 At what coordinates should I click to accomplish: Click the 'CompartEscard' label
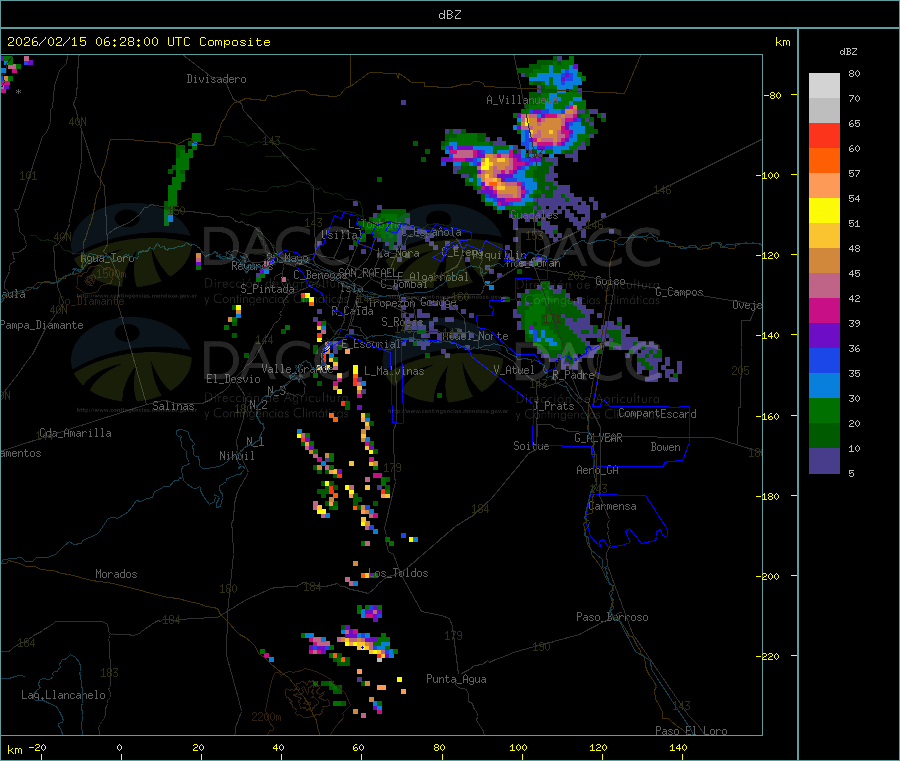[657, 413]
